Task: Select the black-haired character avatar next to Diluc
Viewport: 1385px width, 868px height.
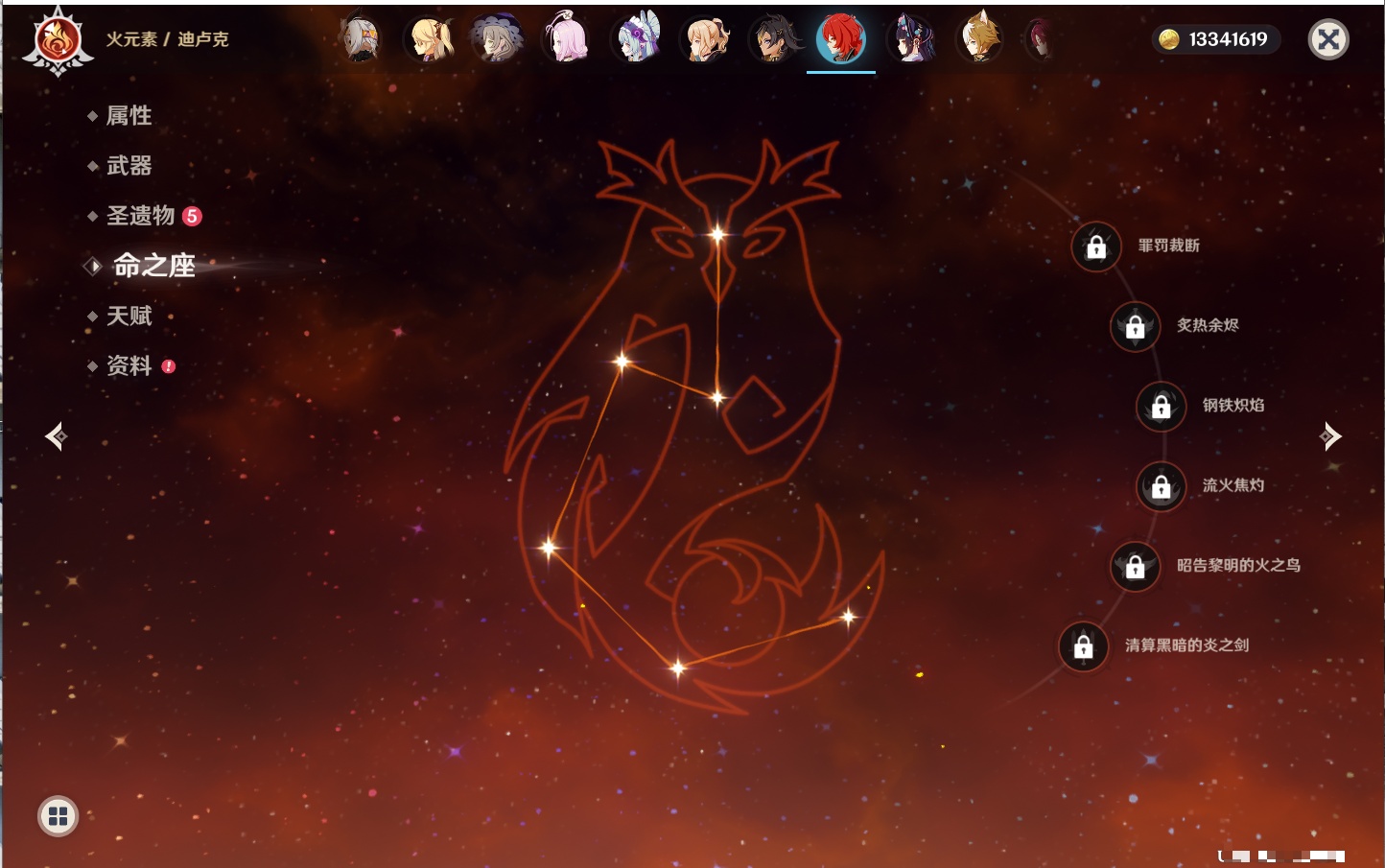Action: [x=773, y=39]
